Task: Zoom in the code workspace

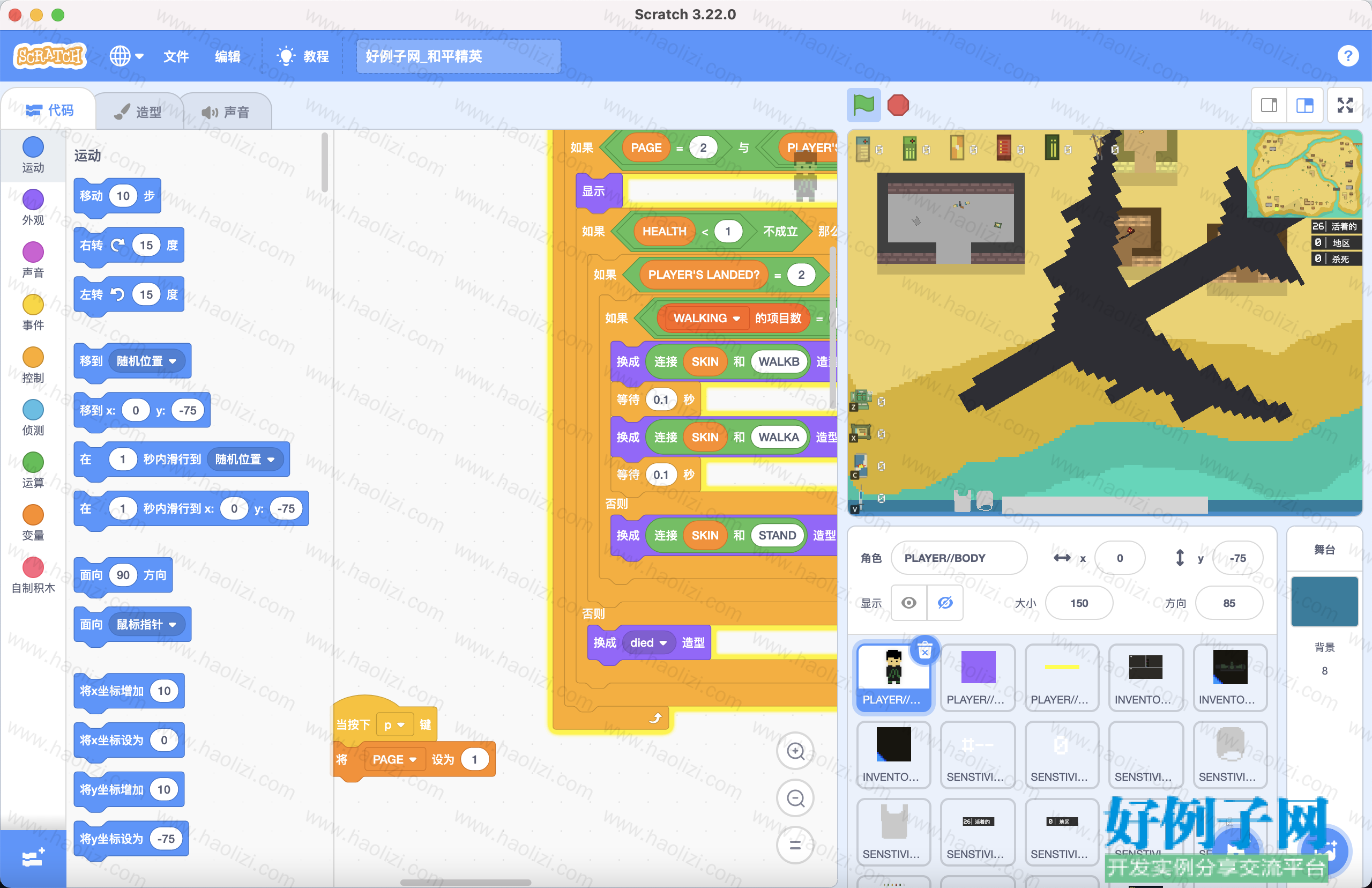Action: tap(795, 751)
